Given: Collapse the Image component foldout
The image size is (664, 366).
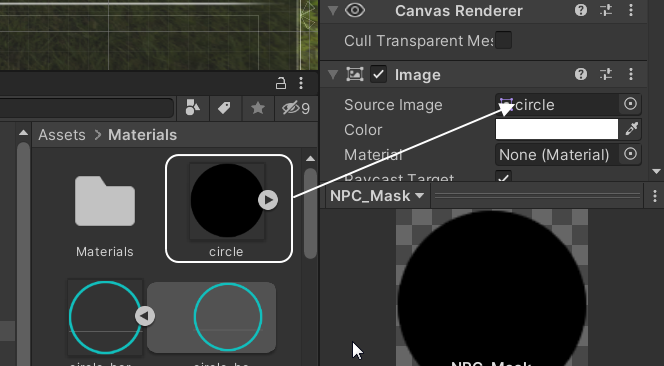Looking at the screenshot, I should tap(333, 75).
